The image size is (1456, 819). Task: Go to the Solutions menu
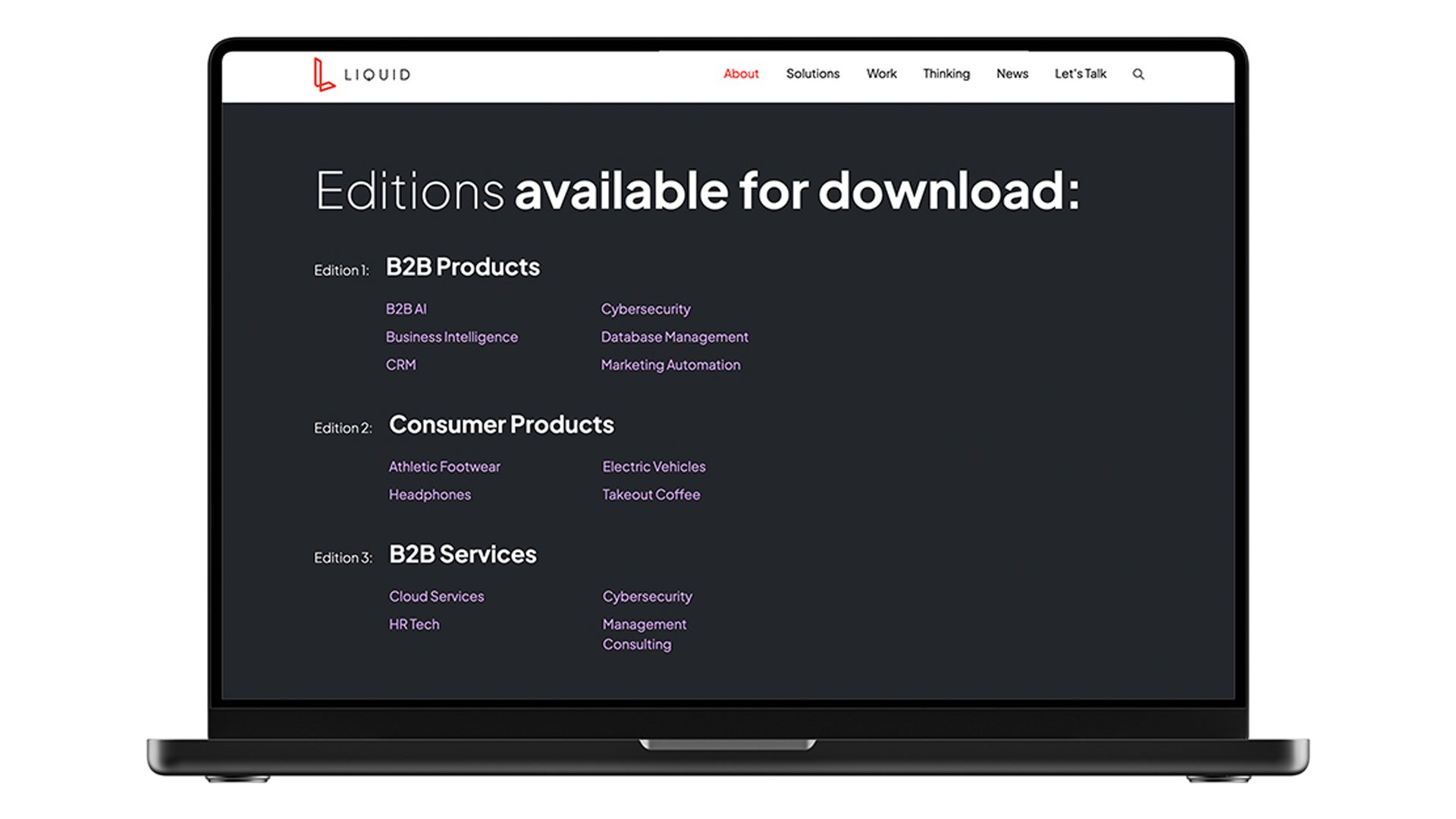coord(812,74)
